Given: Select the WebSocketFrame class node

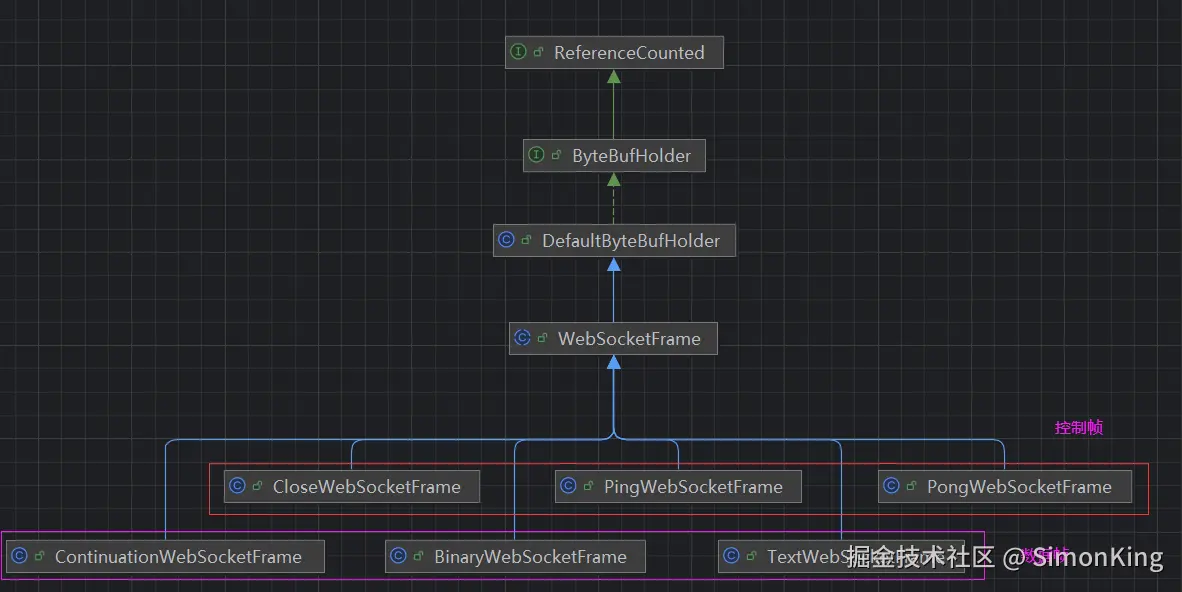Looking at the screenshot, I should 614,339.
